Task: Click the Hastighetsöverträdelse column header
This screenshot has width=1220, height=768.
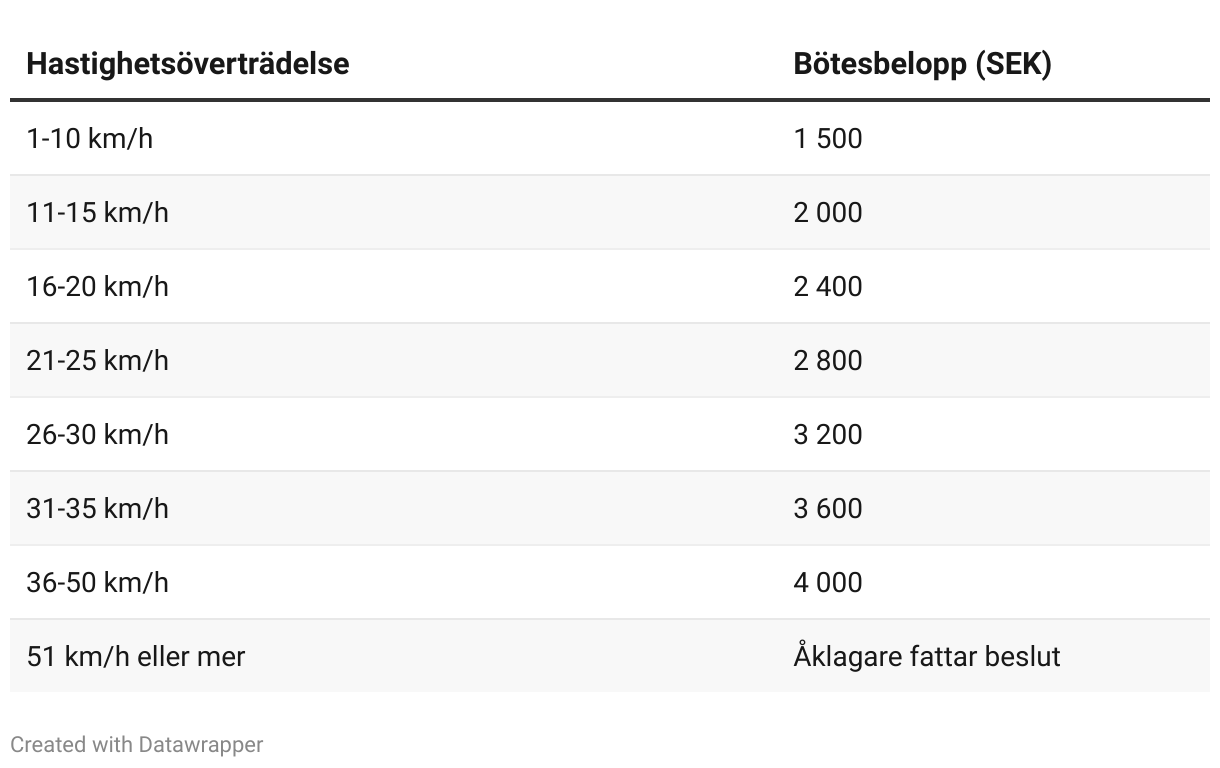Action: pos(188,64)
